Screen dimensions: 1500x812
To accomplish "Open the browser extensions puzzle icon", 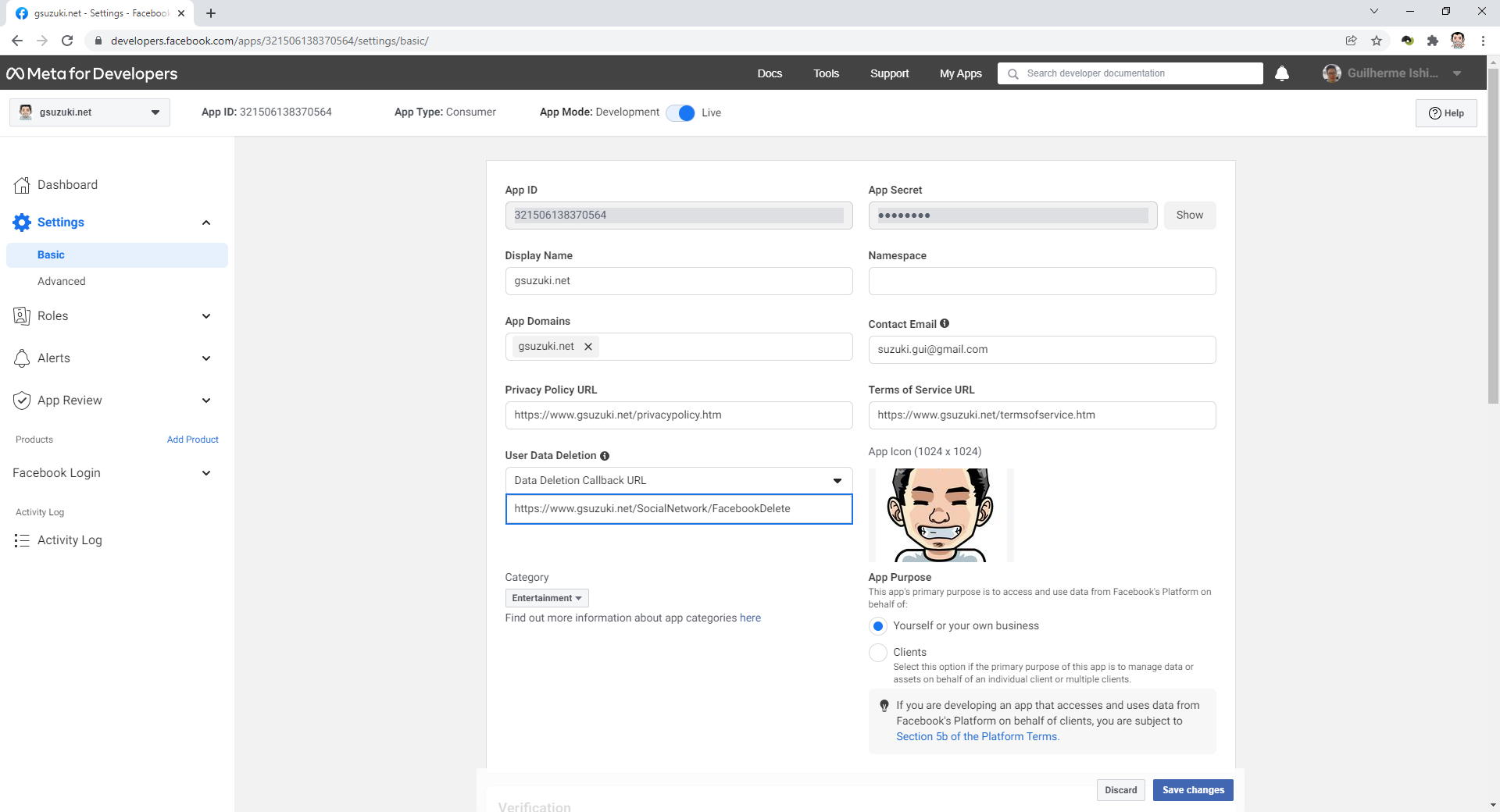I will (x=1432, y=41).
